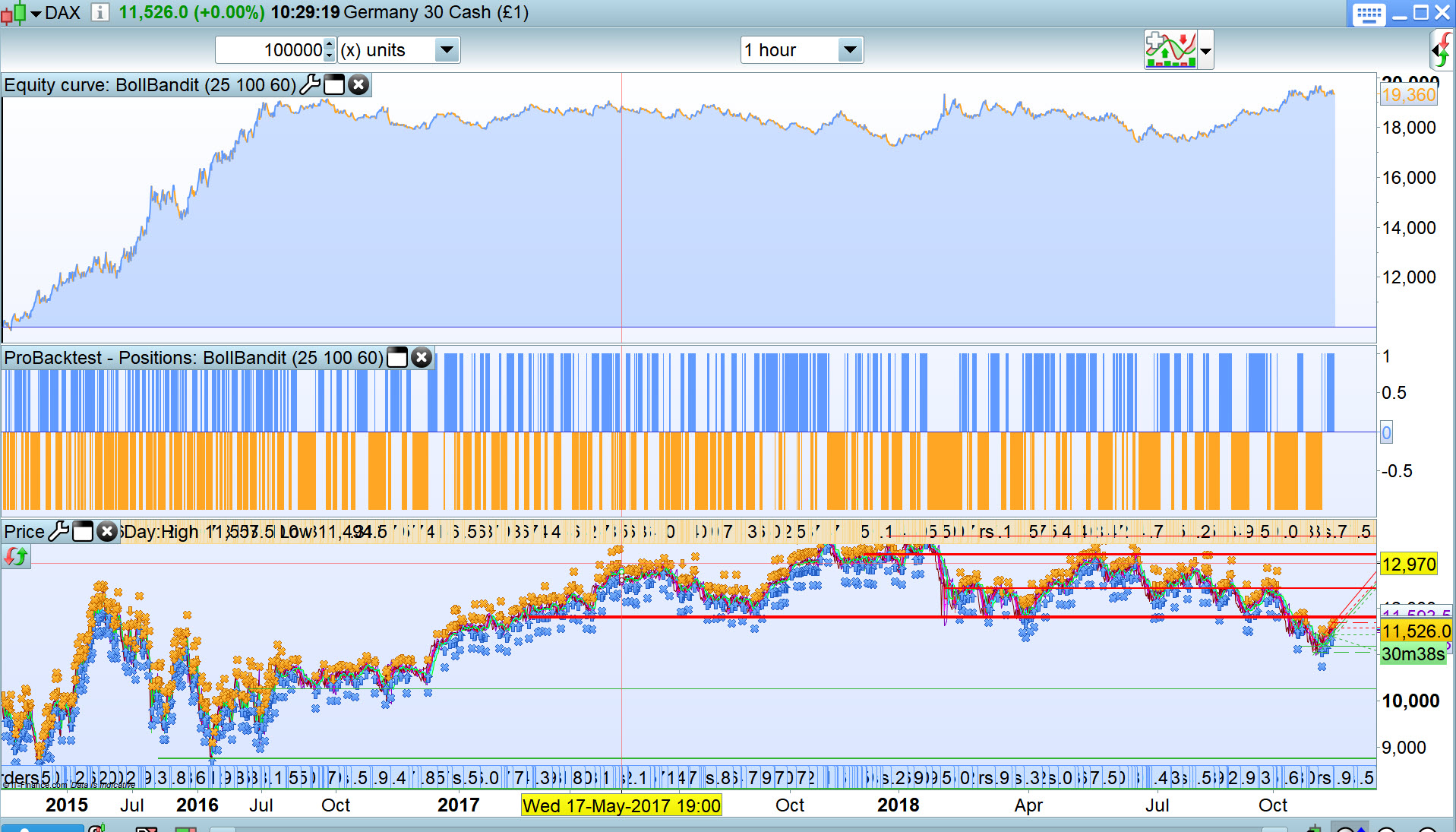Screen dimensions: 1456x832
Task: Click the ProBacktest Positions BollBandit title
Action: 194,357
